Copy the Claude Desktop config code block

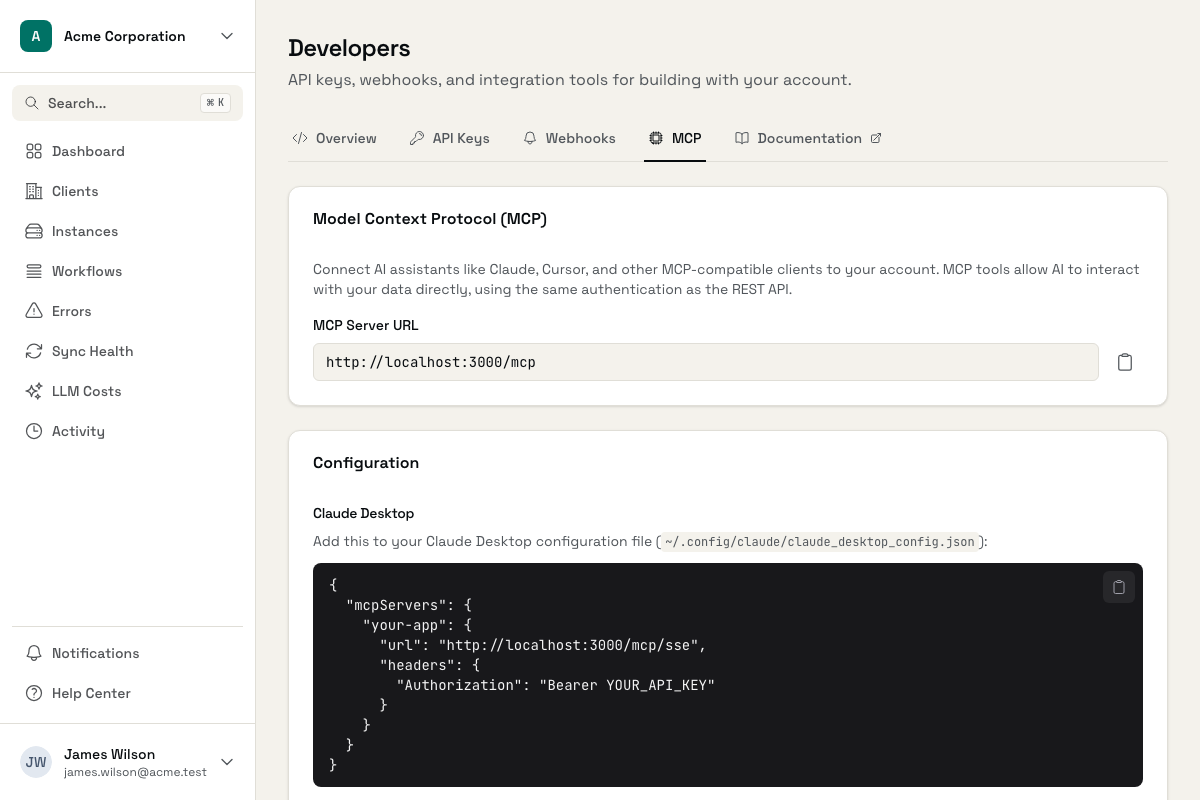[x=1119, y=587]
